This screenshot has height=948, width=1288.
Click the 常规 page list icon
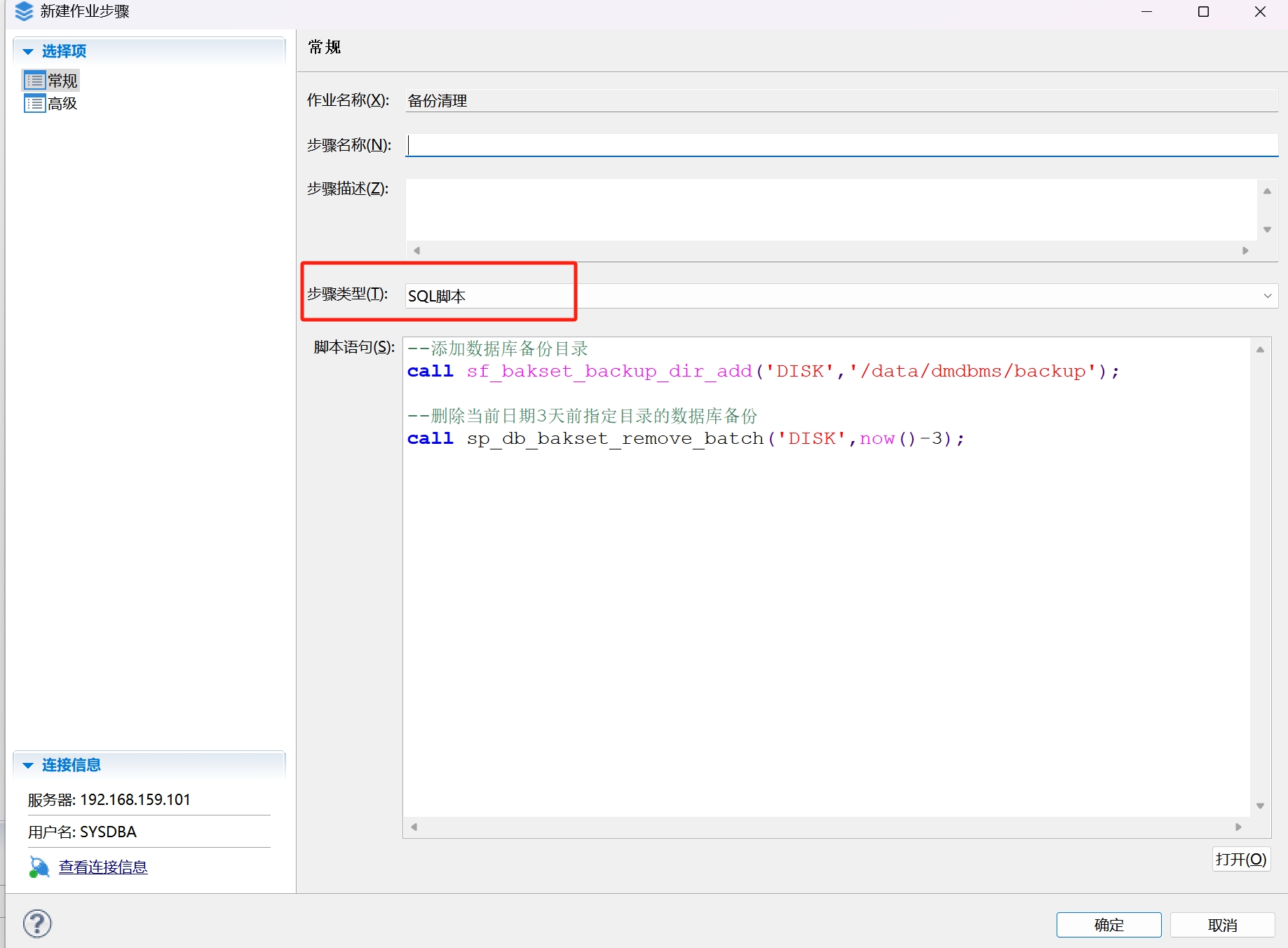click(34, 81)
